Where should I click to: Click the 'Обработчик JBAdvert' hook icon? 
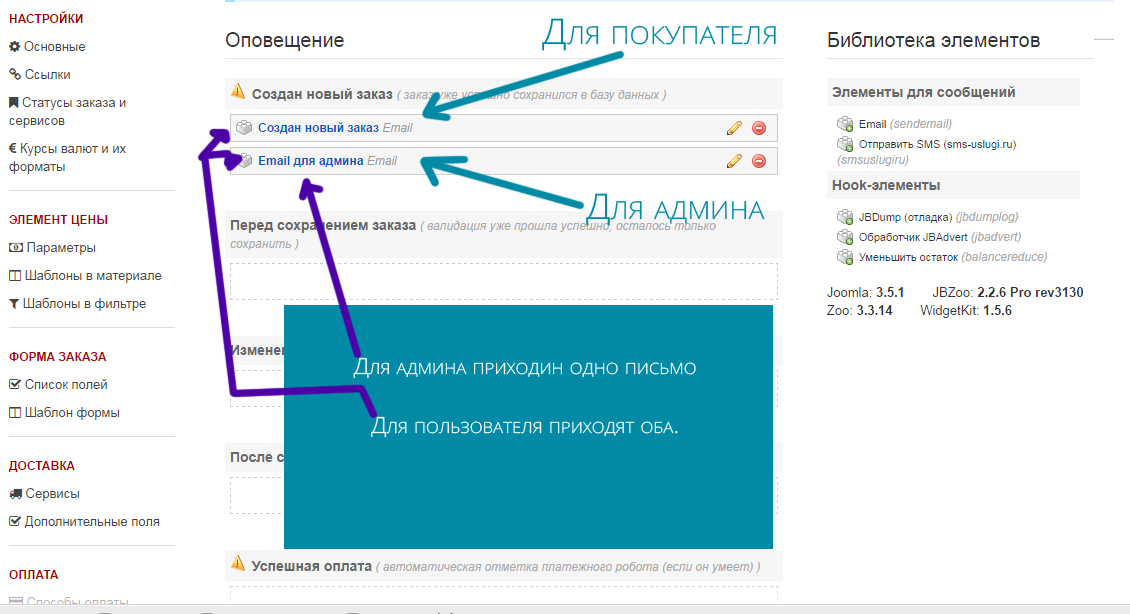[845, 237]
